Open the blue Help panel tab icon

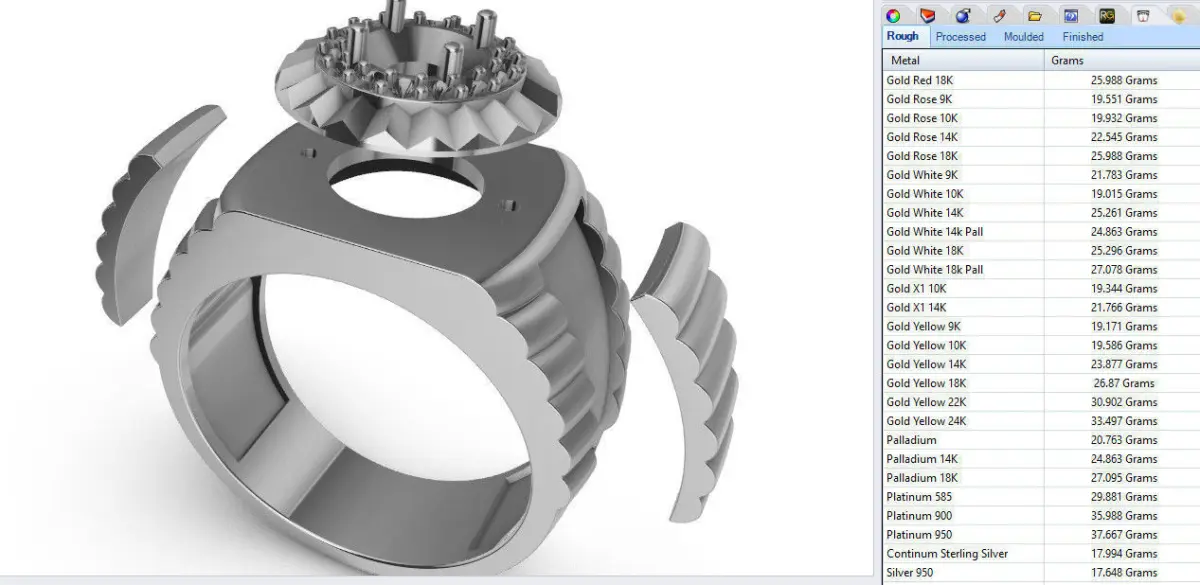point(1071,15)
